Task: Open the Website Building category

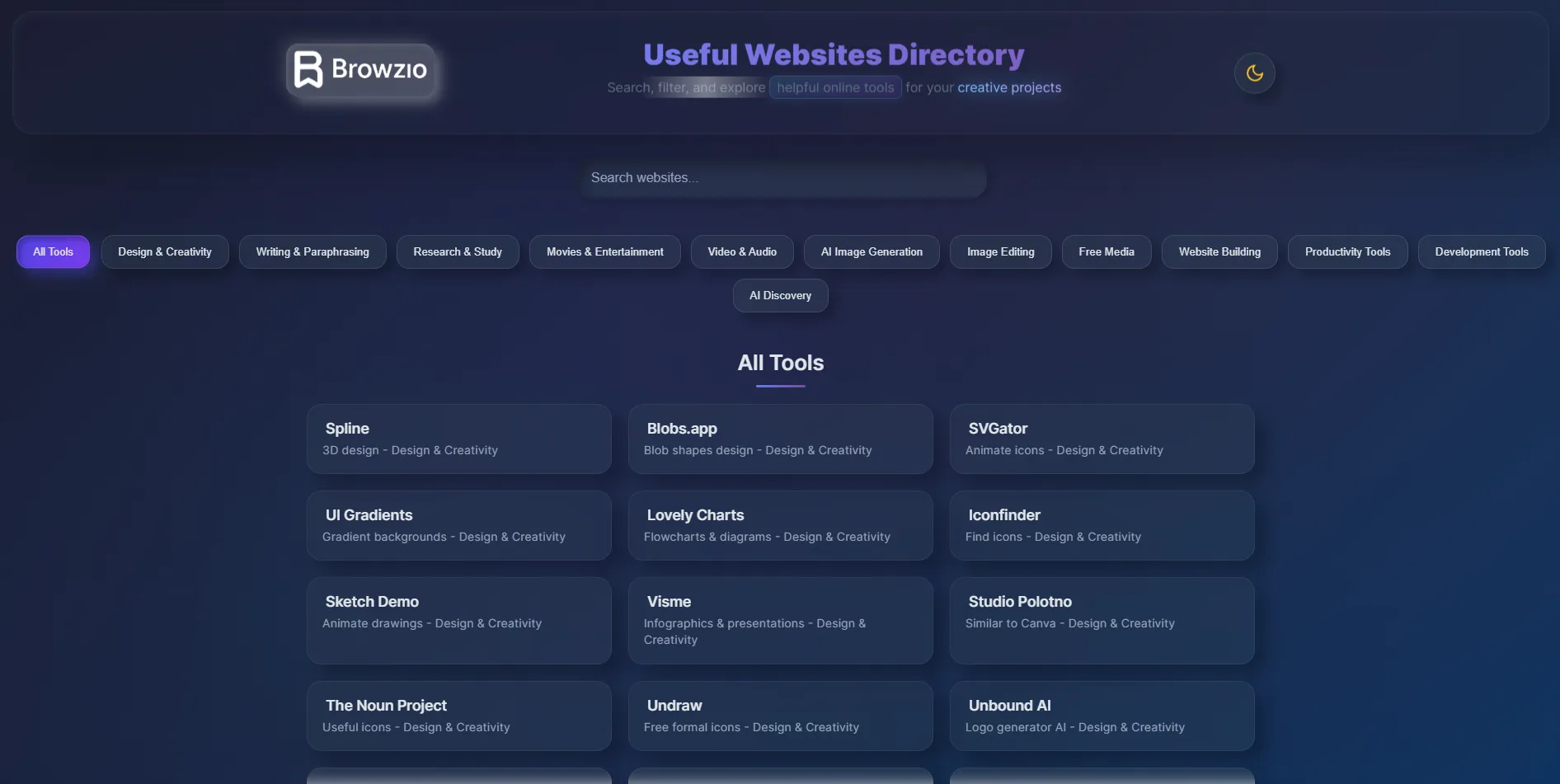Action: (x=1219, y=252)
